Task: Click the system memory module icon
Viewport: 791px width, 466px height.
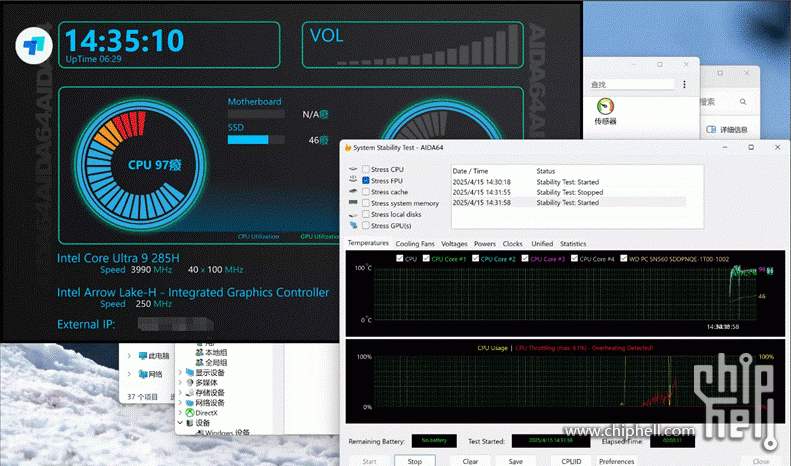Action: click(x=353, y=203)
